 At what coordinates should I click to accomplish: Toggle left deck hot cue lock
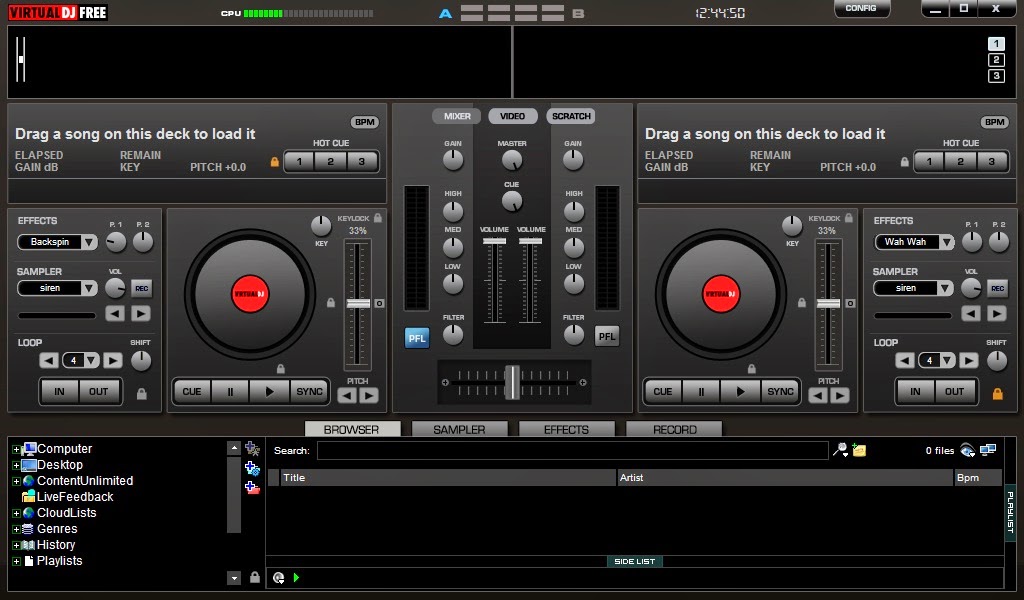[x=275, y=162]
